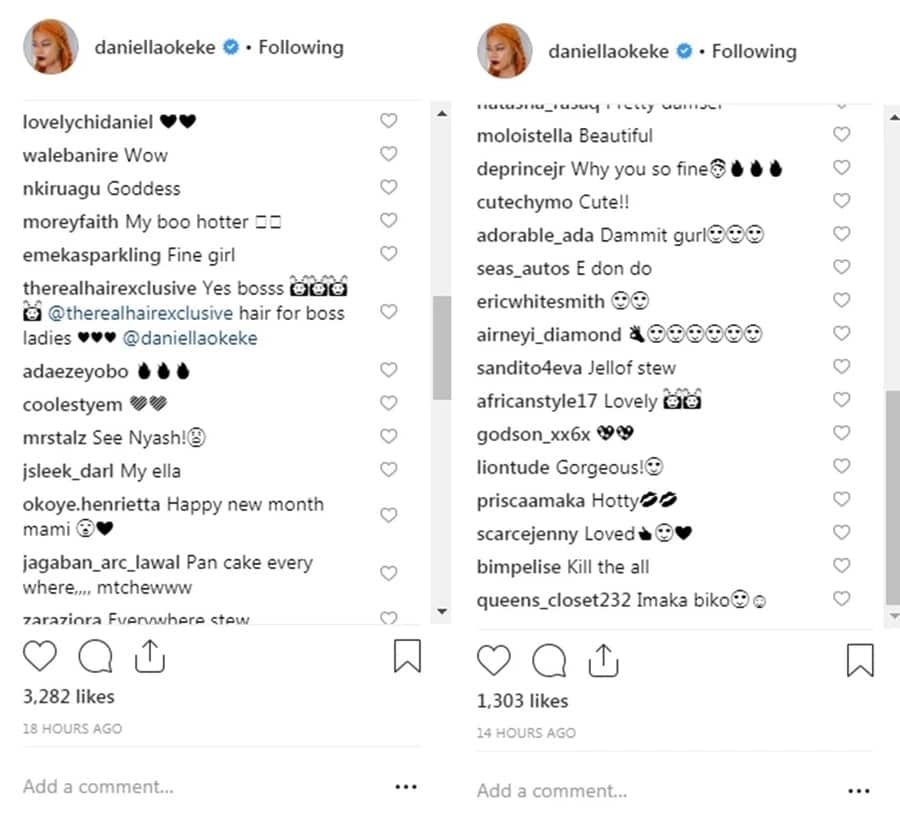Like liontude's Gorgeous comment
This screenshot has width=900, height=820.
842,466
